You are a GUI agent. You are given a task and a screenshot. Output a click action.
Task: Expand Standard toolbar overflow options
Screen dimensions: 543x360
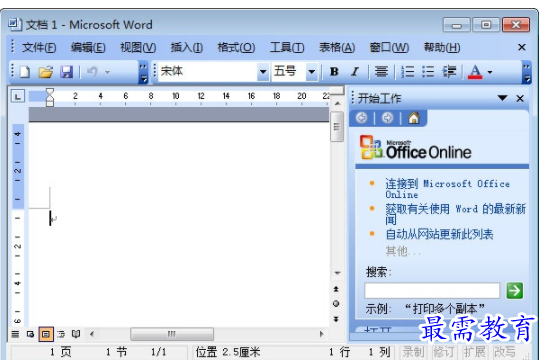pos(143,73)
